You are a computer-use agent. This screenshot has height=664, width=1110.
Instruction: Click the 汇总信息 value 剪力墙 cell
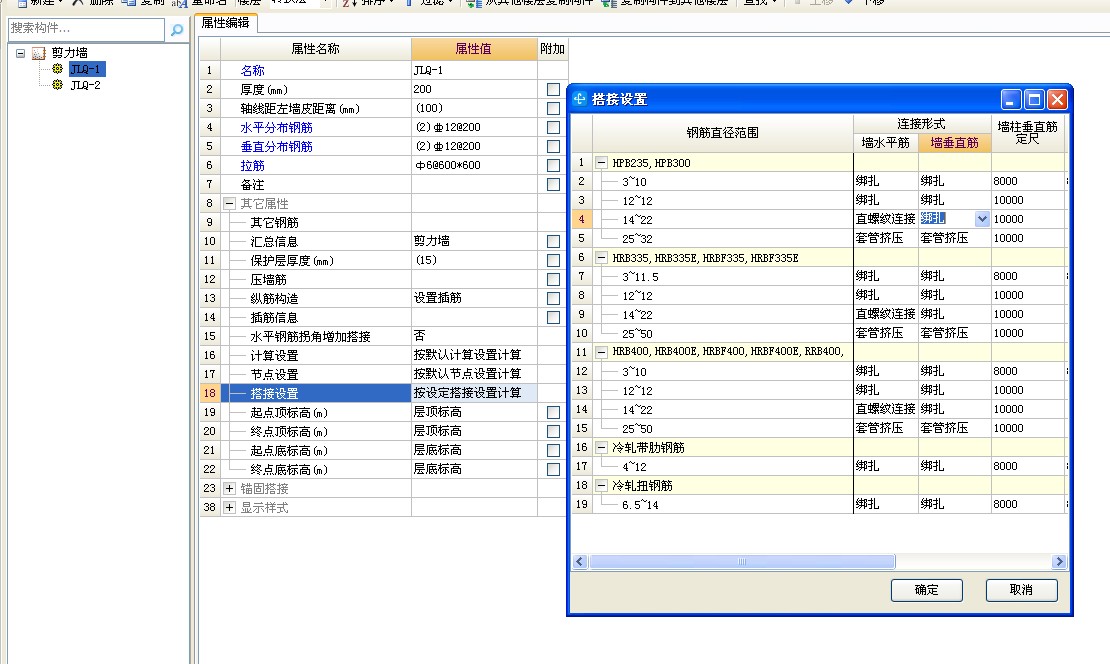(x=474, y=241)
